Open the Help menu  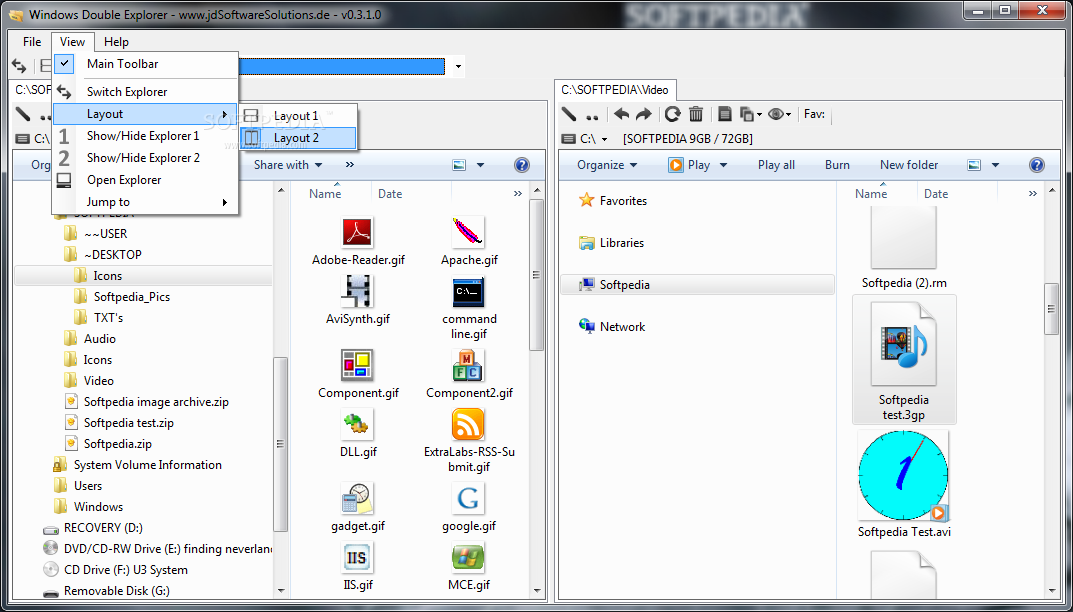(x=116, y=42)
